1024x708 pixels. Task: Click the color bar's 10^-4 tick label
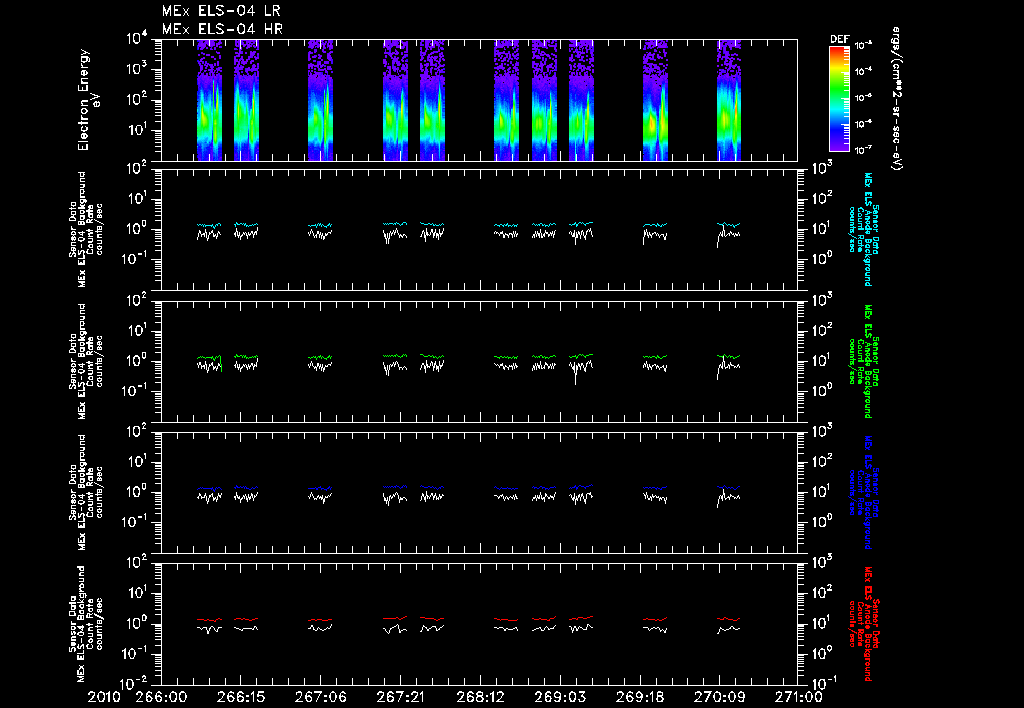pos(863,71)
